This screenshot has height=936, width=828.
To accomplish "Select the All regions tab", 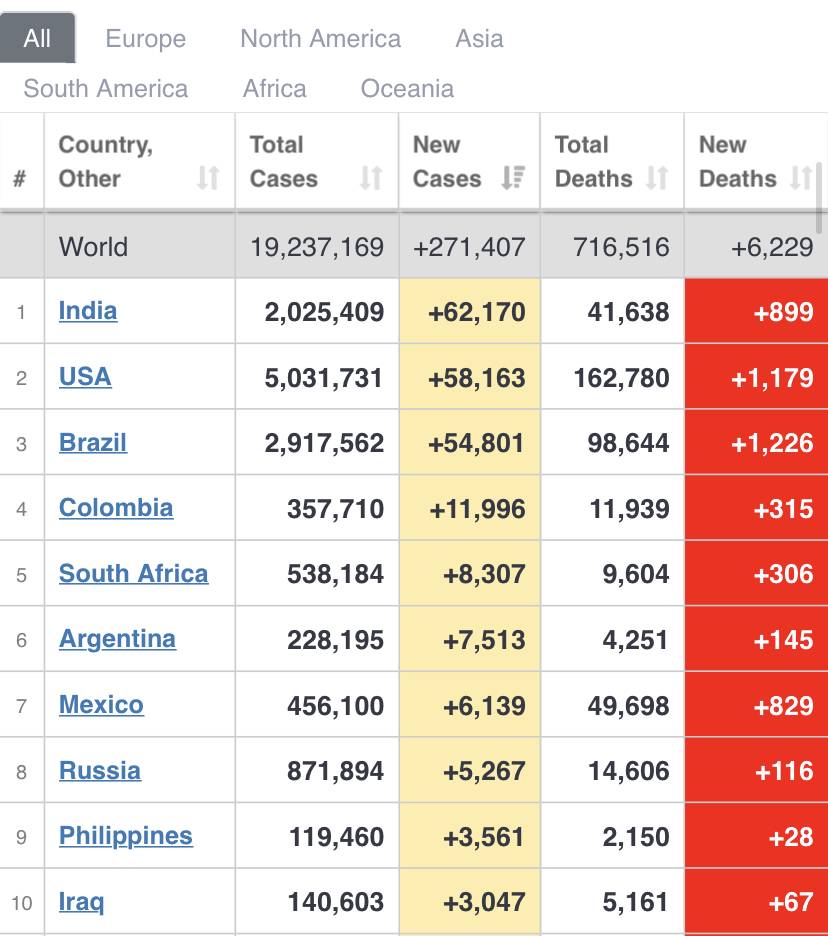I will pos(37,39).
